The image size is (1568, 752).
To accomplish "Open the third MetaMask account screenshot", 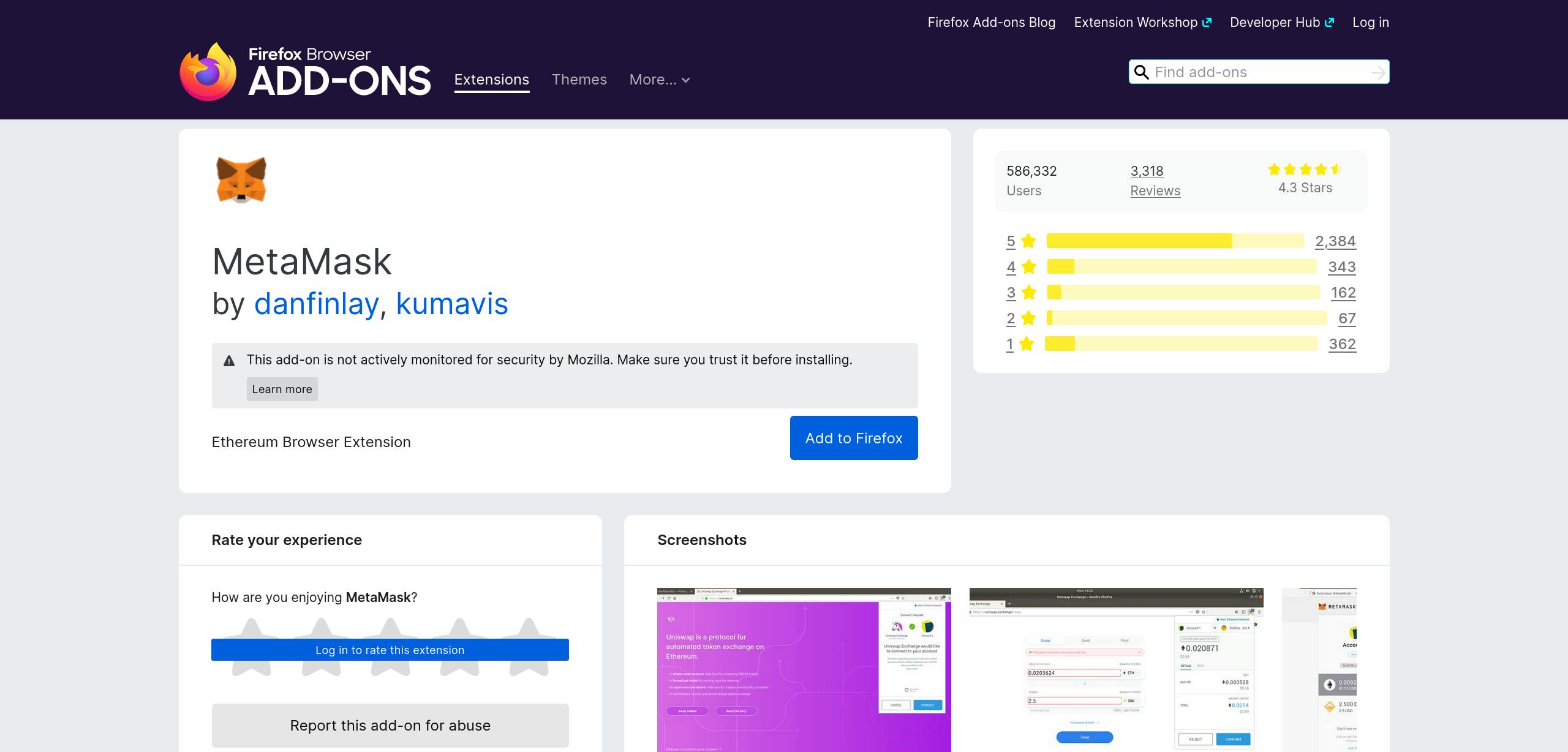I will pos(1319,670).
